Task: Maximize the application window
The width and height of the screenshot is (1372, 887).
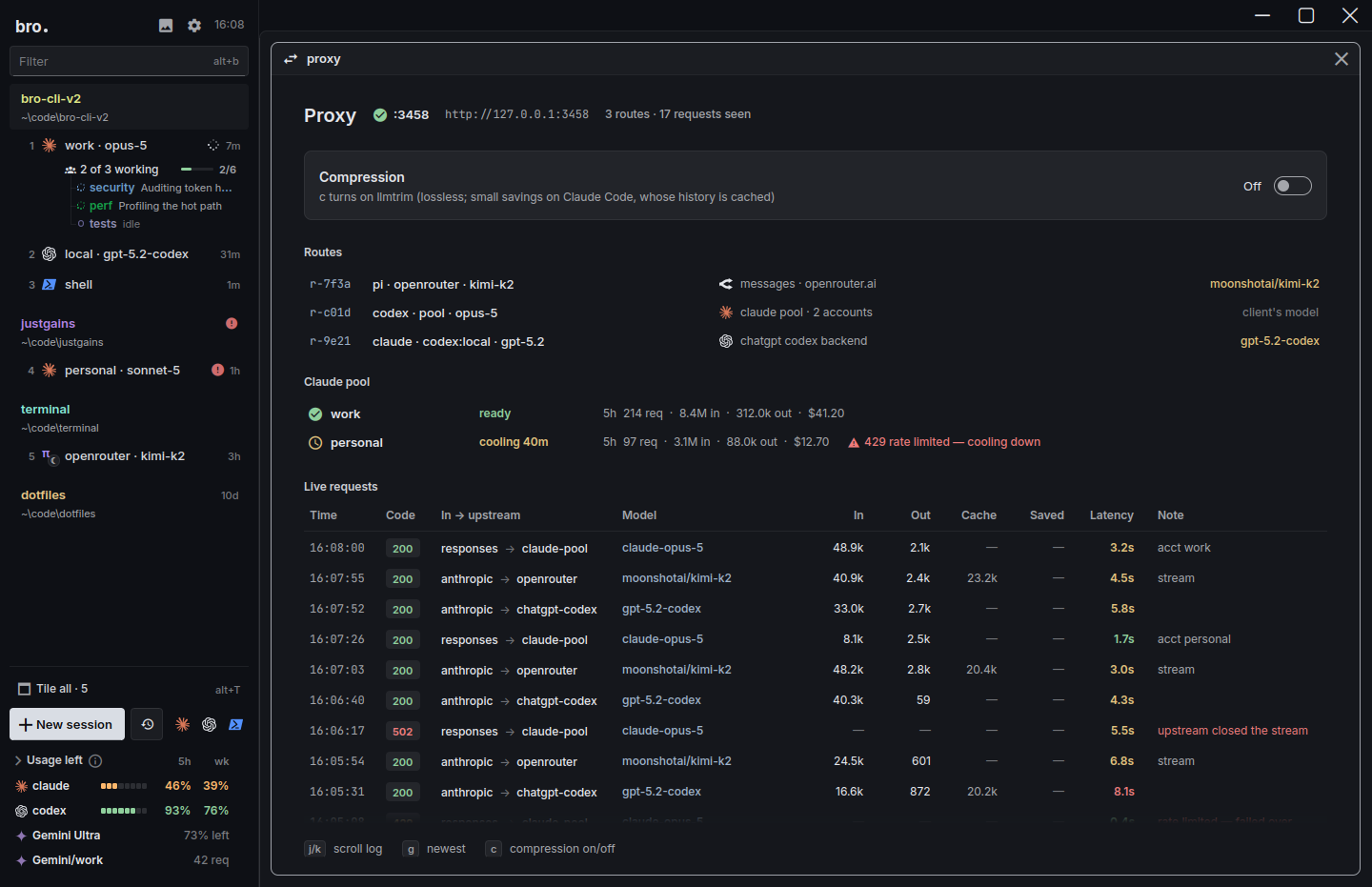Action: pyautogui.click(x=1306, y=15)
